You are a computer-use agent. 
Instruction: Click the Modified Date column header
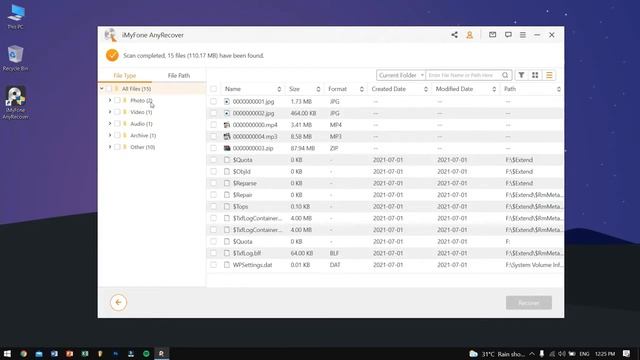[454, 89]
